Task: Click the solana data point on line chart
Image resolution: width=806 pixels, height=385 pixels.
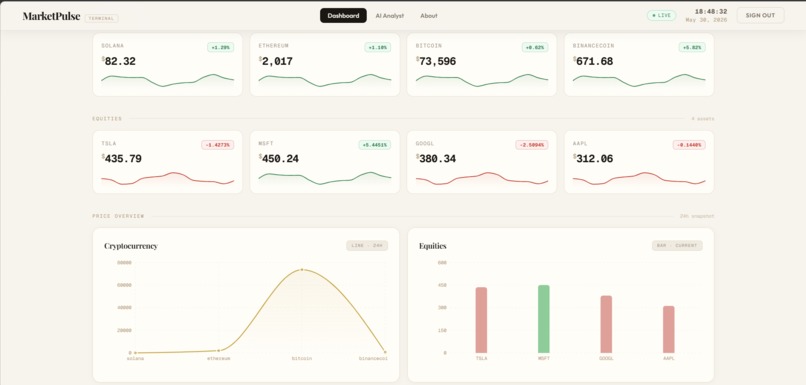Action: click(x=135, y=353)
